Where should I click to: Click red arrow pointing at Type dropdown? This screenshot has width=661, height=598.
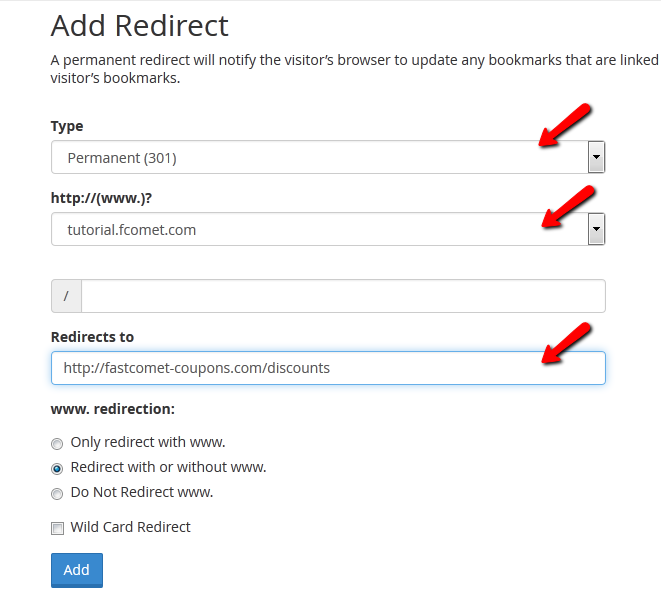click(565, 125)
